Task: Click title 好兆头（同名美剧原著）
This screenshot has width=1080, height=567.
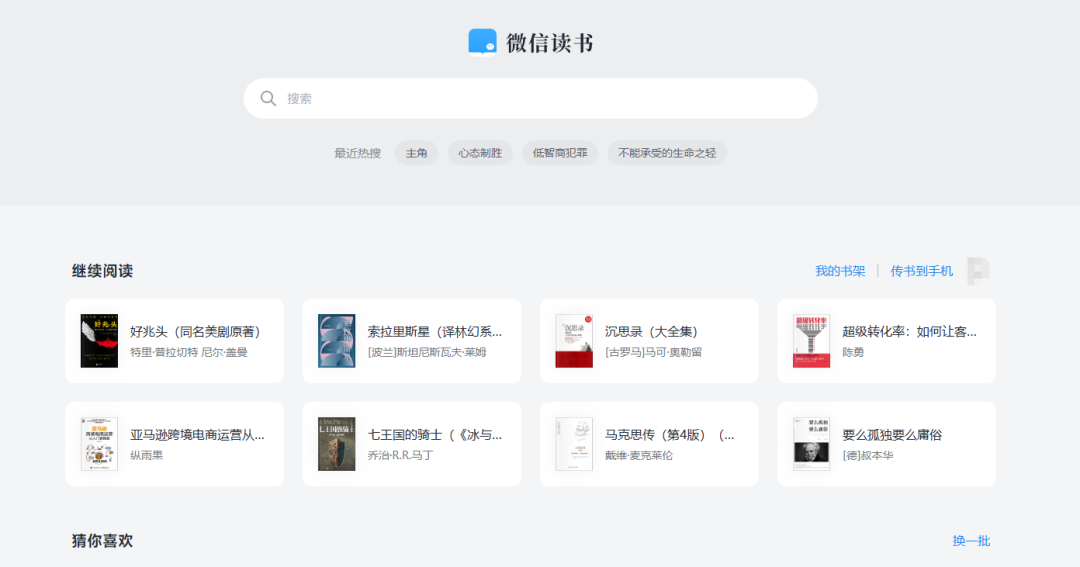Action: (197, 331)
